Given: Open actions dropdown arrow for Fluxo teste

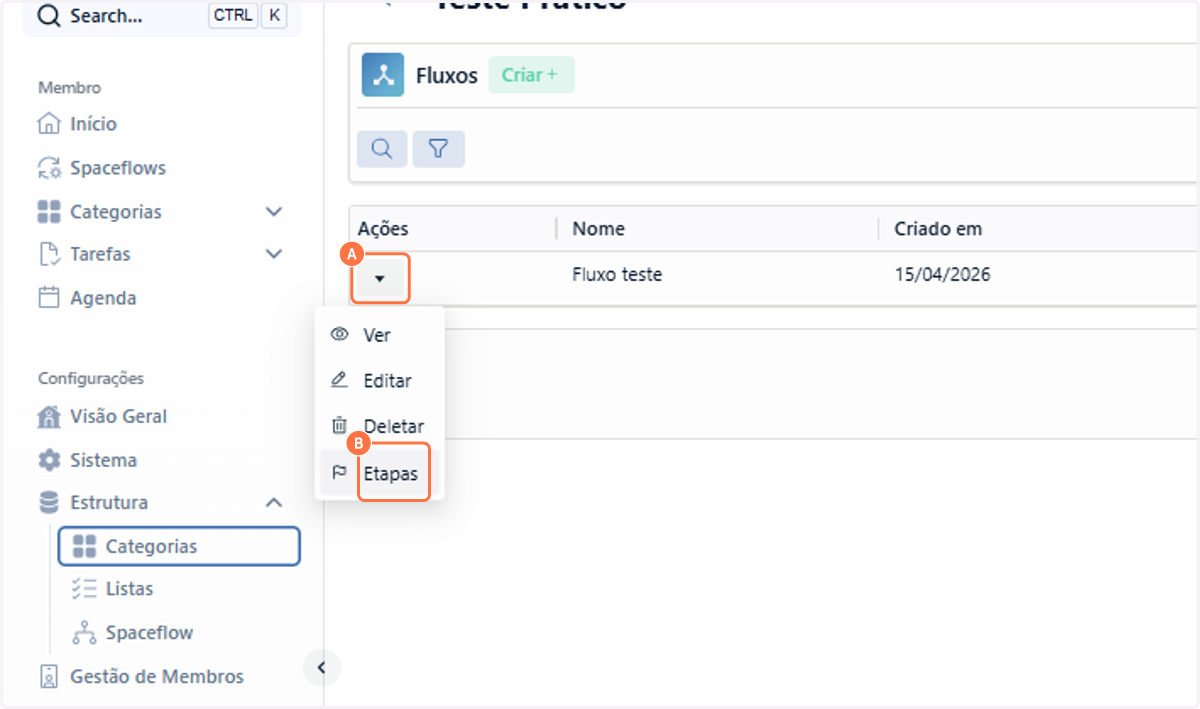Looking at the screenshot, I should coord(380,278).
